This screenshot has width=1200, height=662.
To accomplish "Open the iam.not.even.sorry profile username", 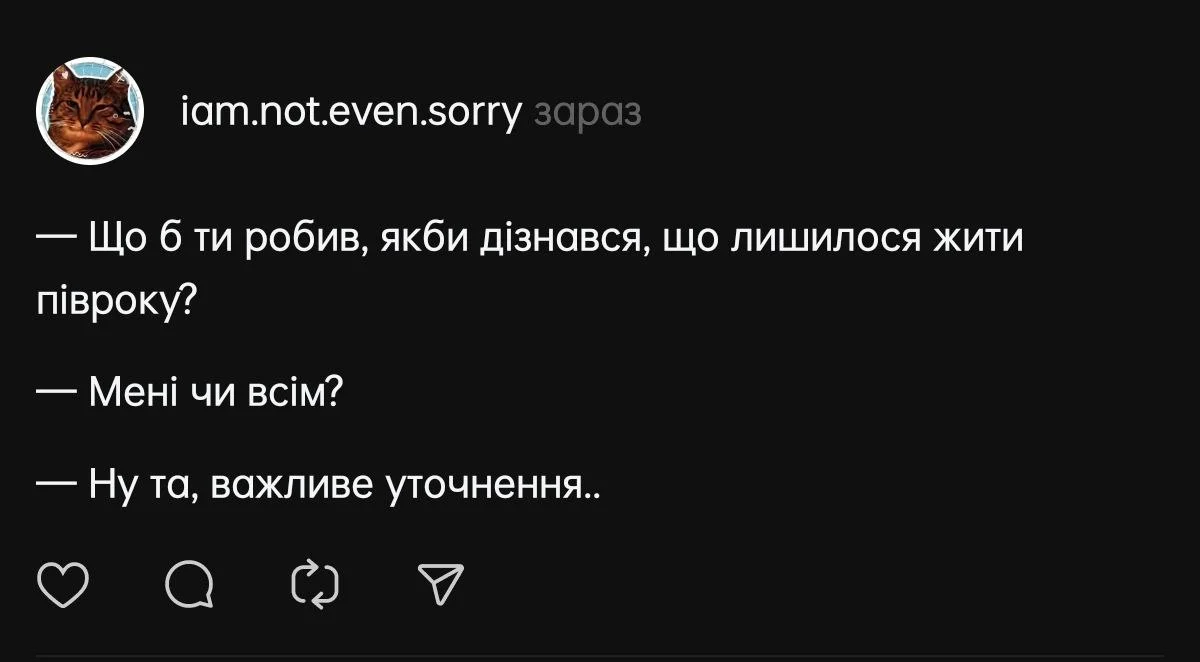I will tap(351, 114).
